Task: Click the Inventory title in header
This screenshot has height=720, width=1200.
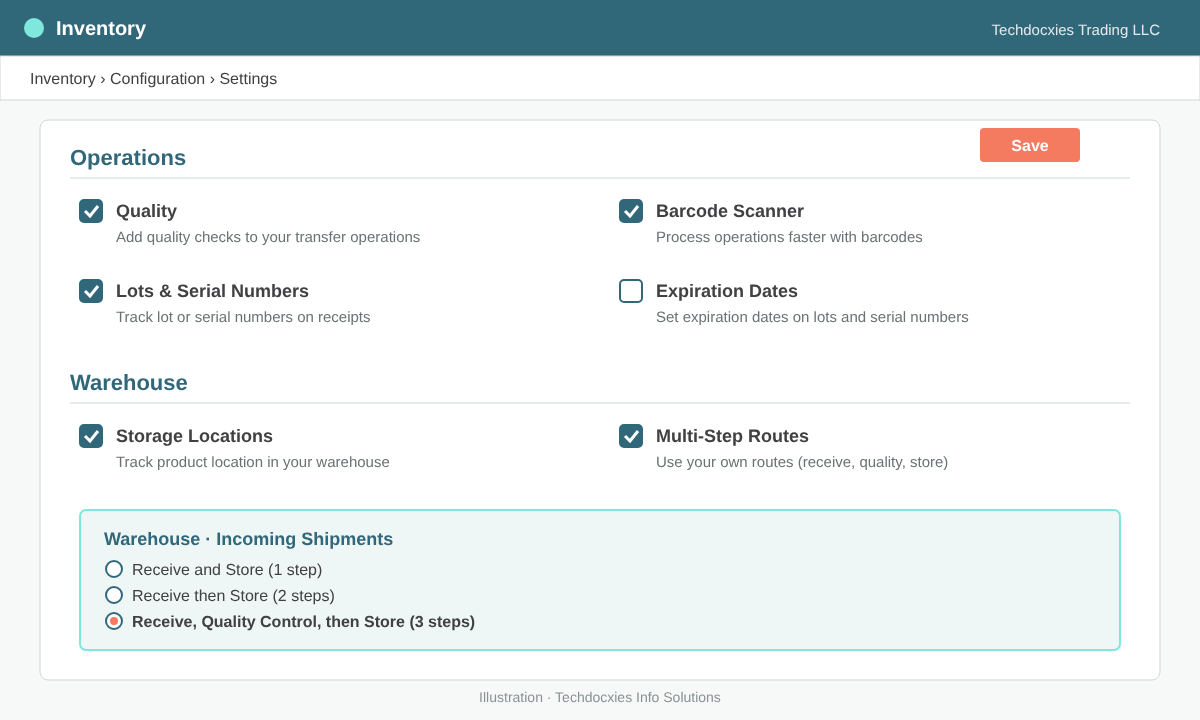Action: click(x=101, y=28)
